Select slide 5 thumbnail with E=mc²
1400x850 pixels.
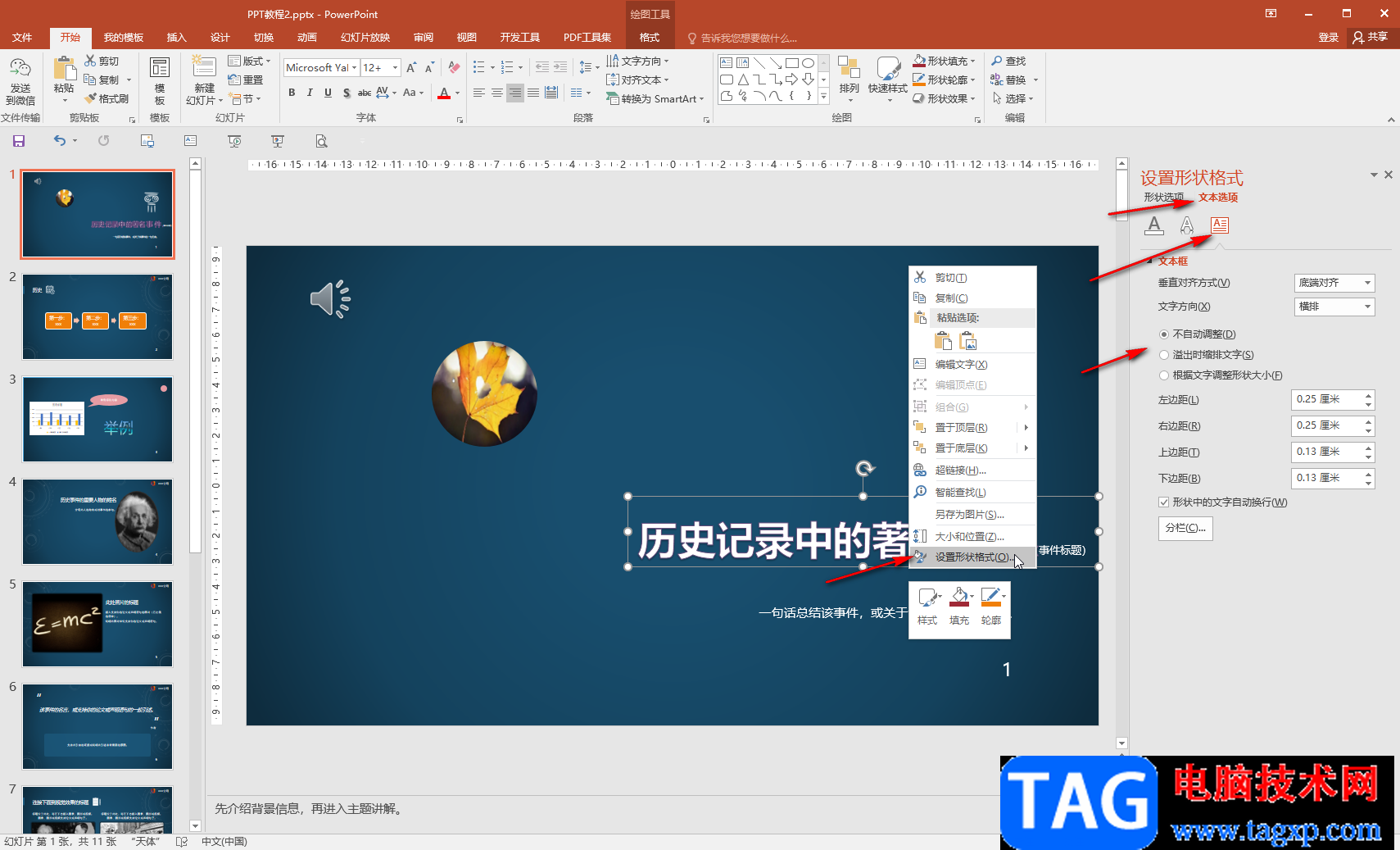pos(97,625)
